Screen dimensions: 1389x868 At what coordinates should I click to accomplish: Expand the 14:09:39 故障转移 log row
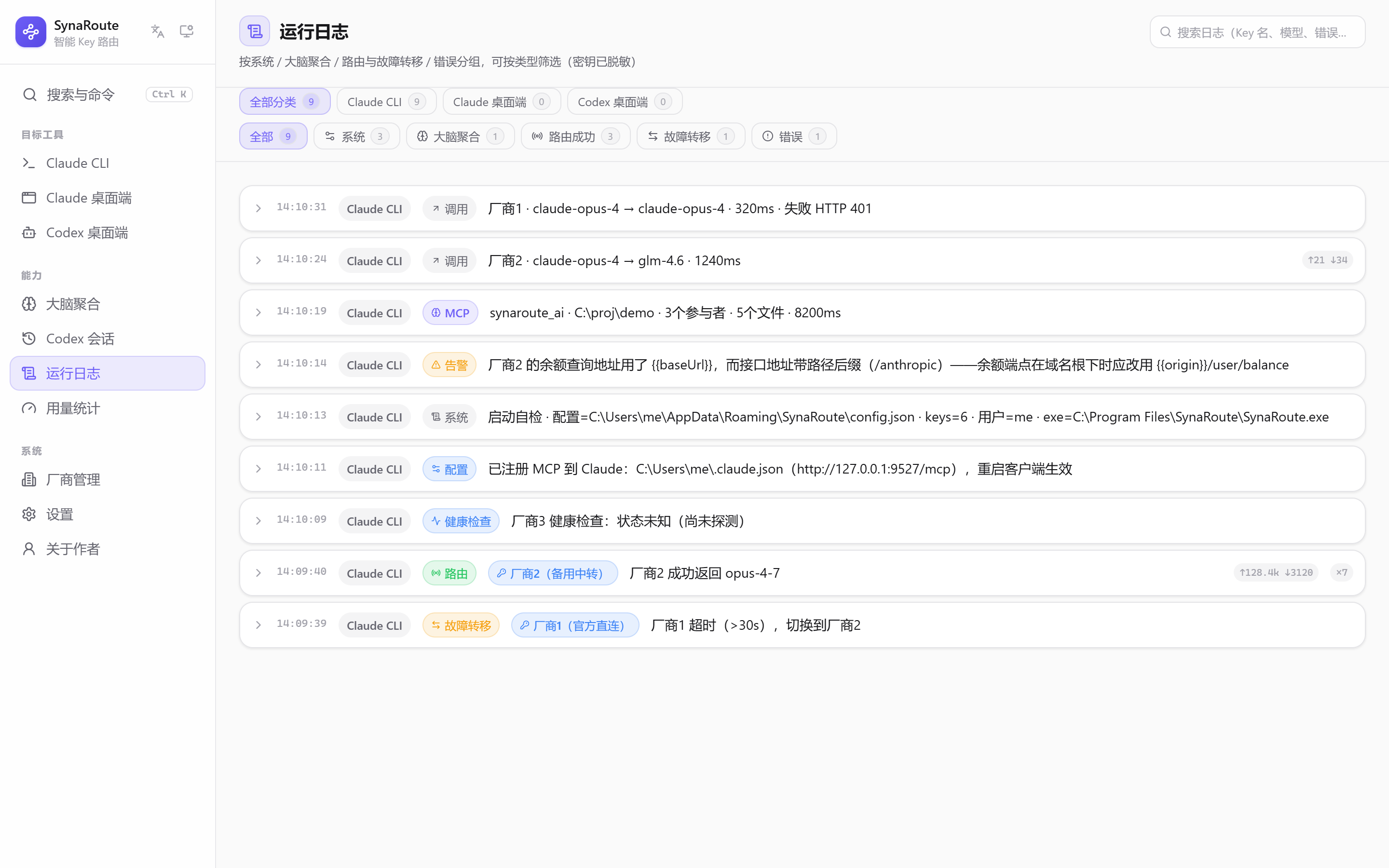(x=803, y=625)
